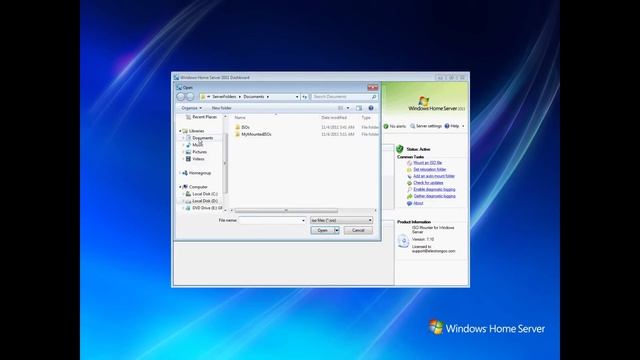Click the Mount an ISO file link
This screenshot has width=640, height=360.
click(427, 163)
